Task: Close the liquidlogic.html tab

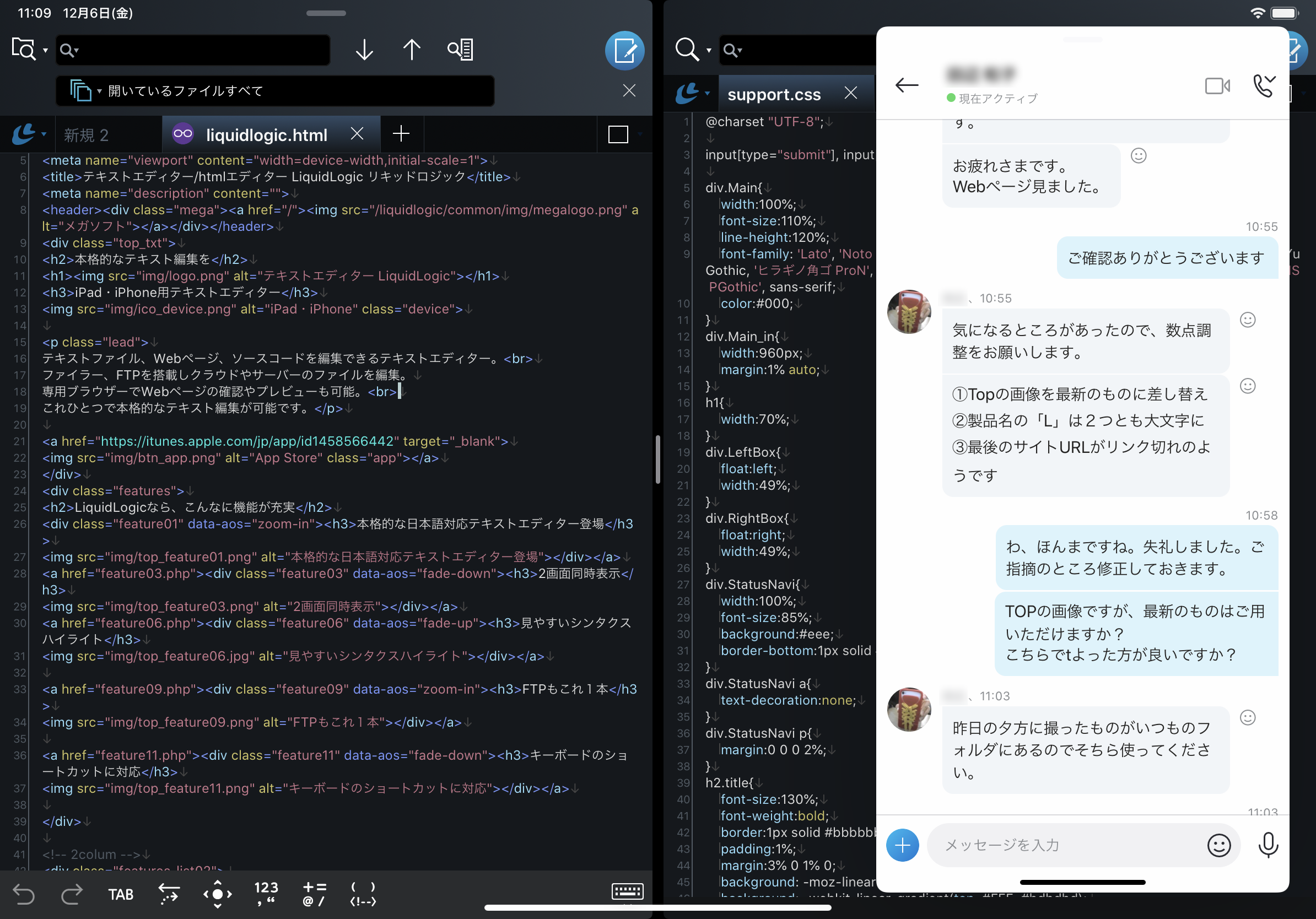Action: pyautogui.click(x=357, y=134)
